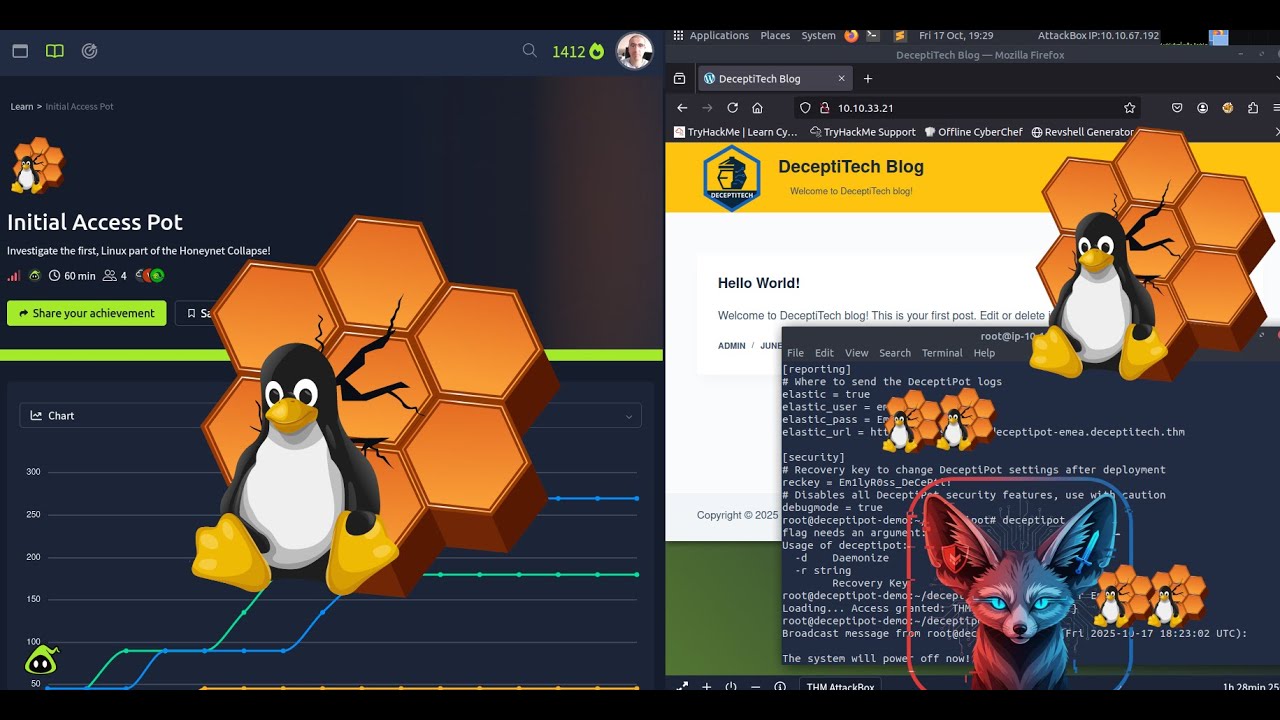Launch Firefox from top panel
The width and height of the screenshot is (1280, 720).
tap(851, 35)
